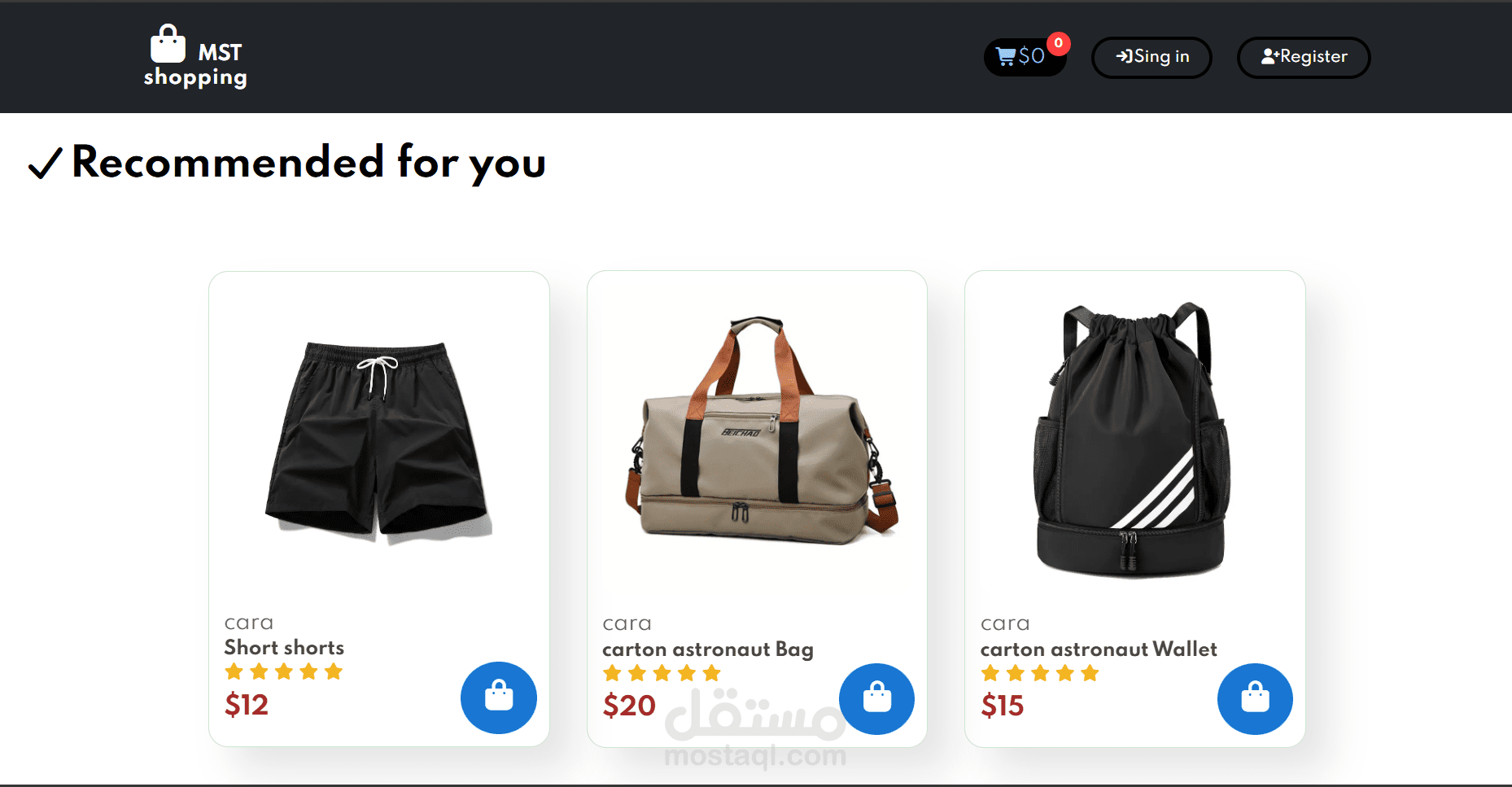The width and height of the screenshot is (1512, 787).
Task: Click the checkmark beside Recommended for you
Action: tap(45, 163)
